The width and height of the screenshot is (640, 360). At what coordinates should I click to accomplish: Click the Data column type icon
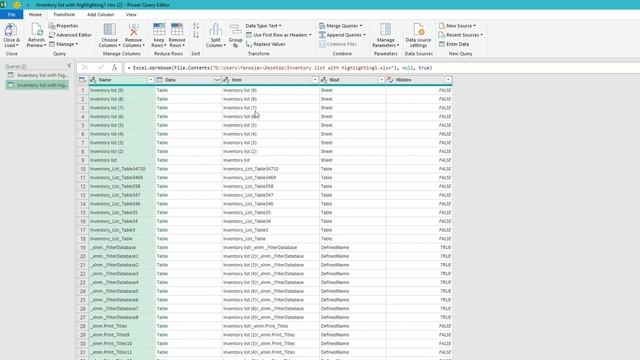pyautogui.click(x=160, y=80)
